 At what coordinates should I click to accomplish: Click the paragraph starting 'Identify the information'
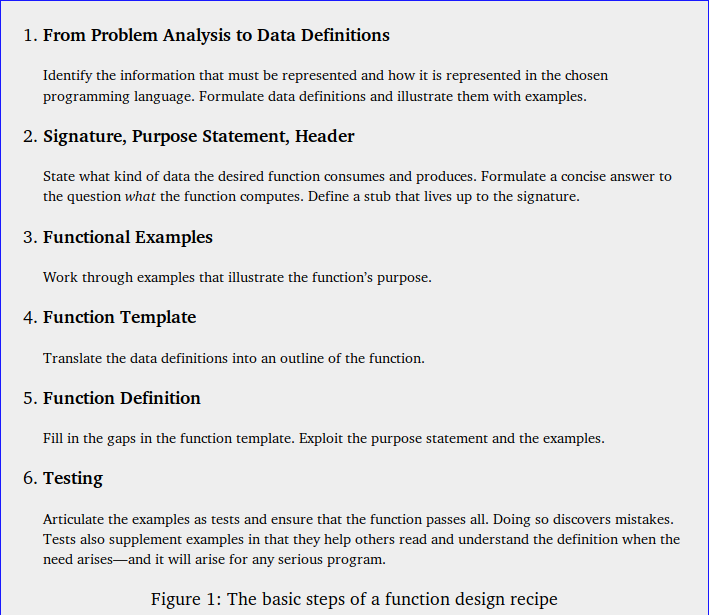click(x=325, y=86)
